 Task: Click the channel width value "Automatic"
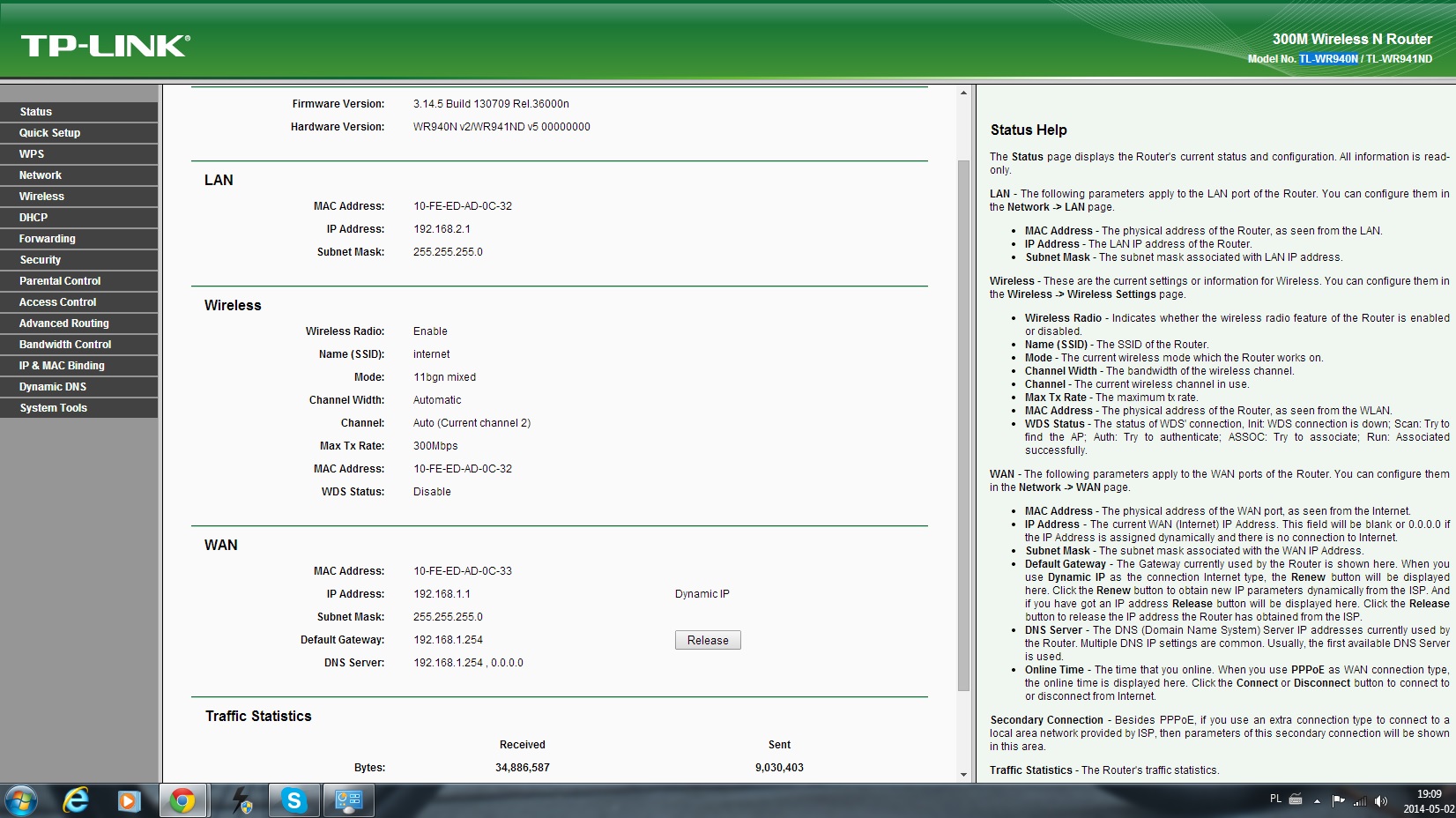pyautogui.click(x=437, y=400)
